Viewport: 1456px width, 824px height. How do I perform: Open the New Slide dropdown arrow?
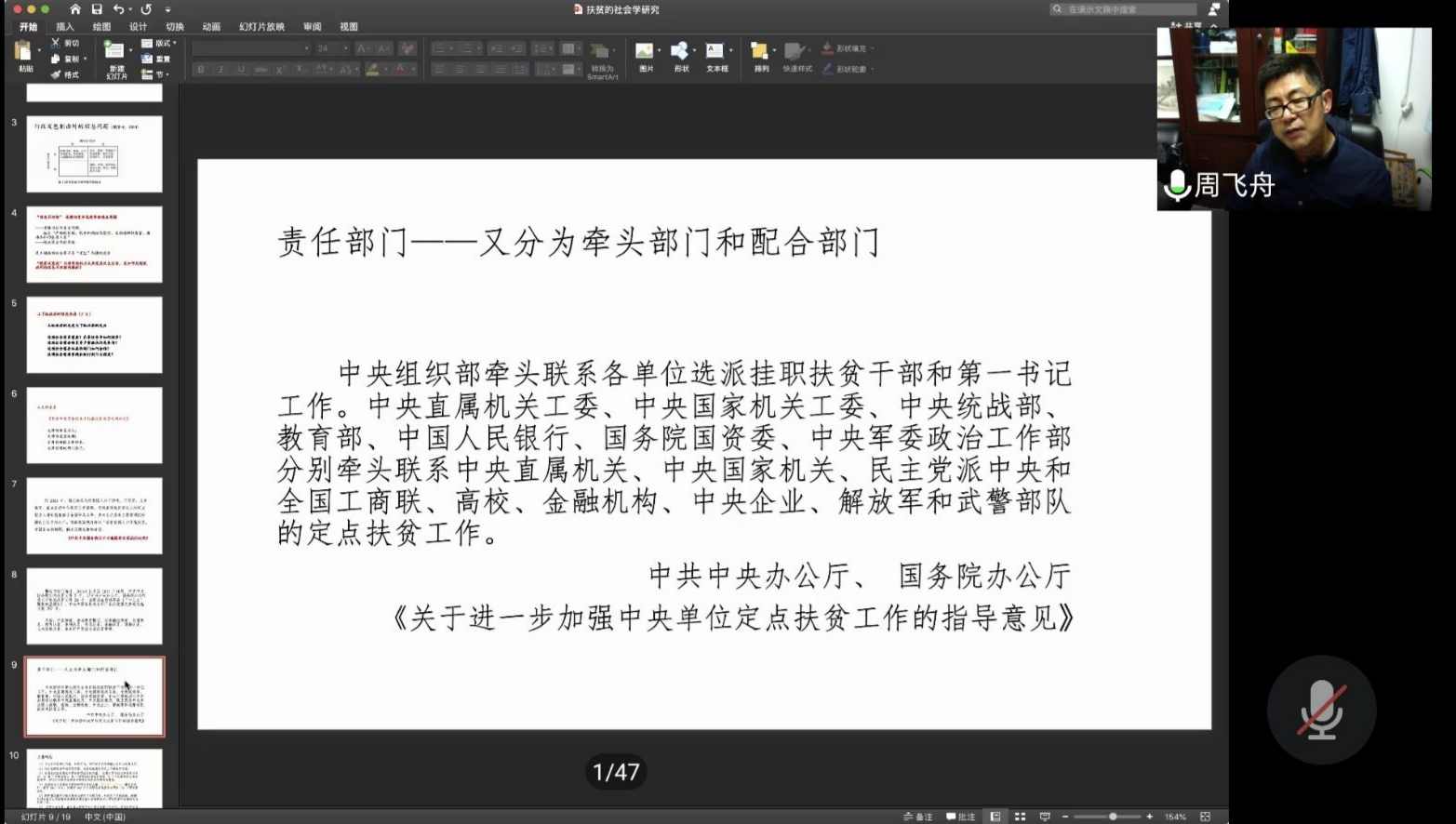pos(130,49)
